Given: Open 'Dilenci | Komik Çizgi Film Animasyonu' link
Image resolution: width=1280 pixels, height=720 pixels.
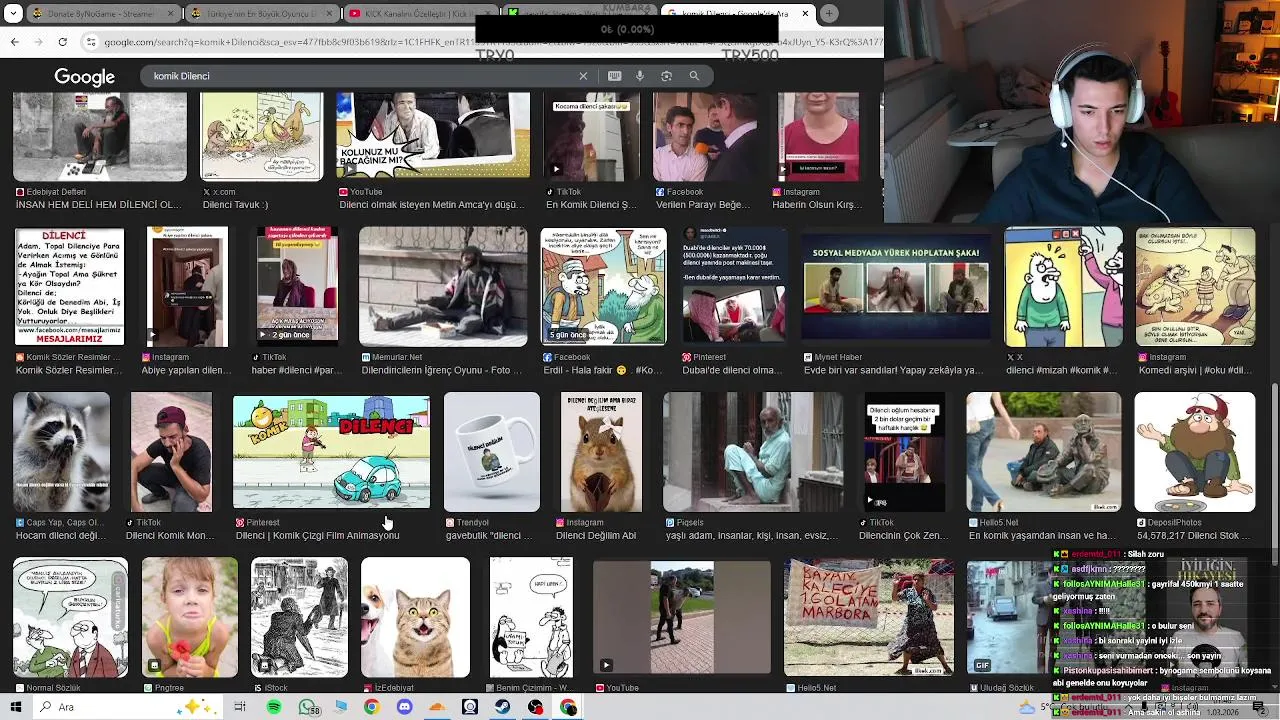Looking at the screenshot, I should [x=317, y=536].
